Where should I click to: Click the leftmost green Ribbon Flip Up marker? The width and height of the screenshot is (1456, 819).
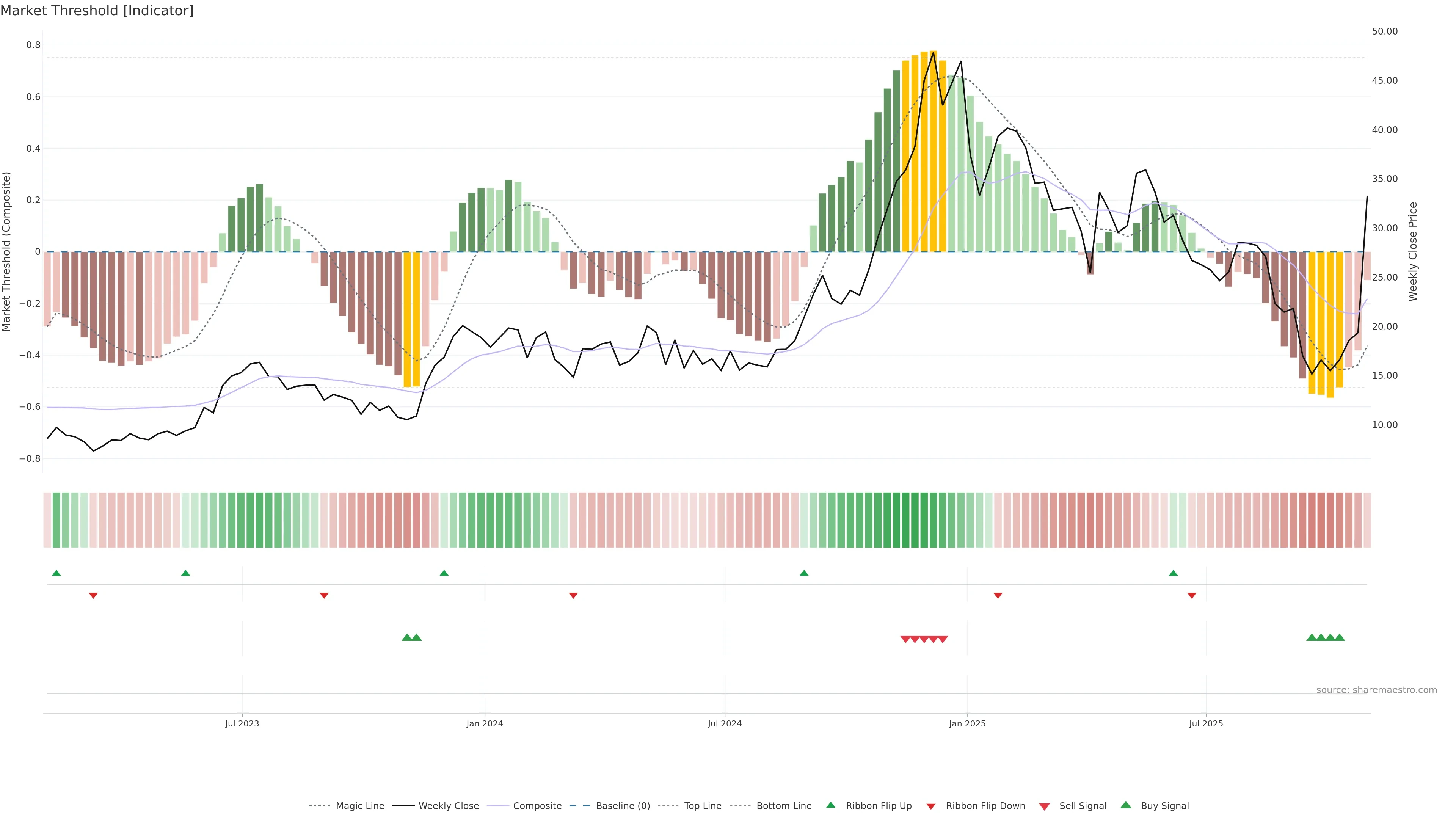[x=56, y=573]
